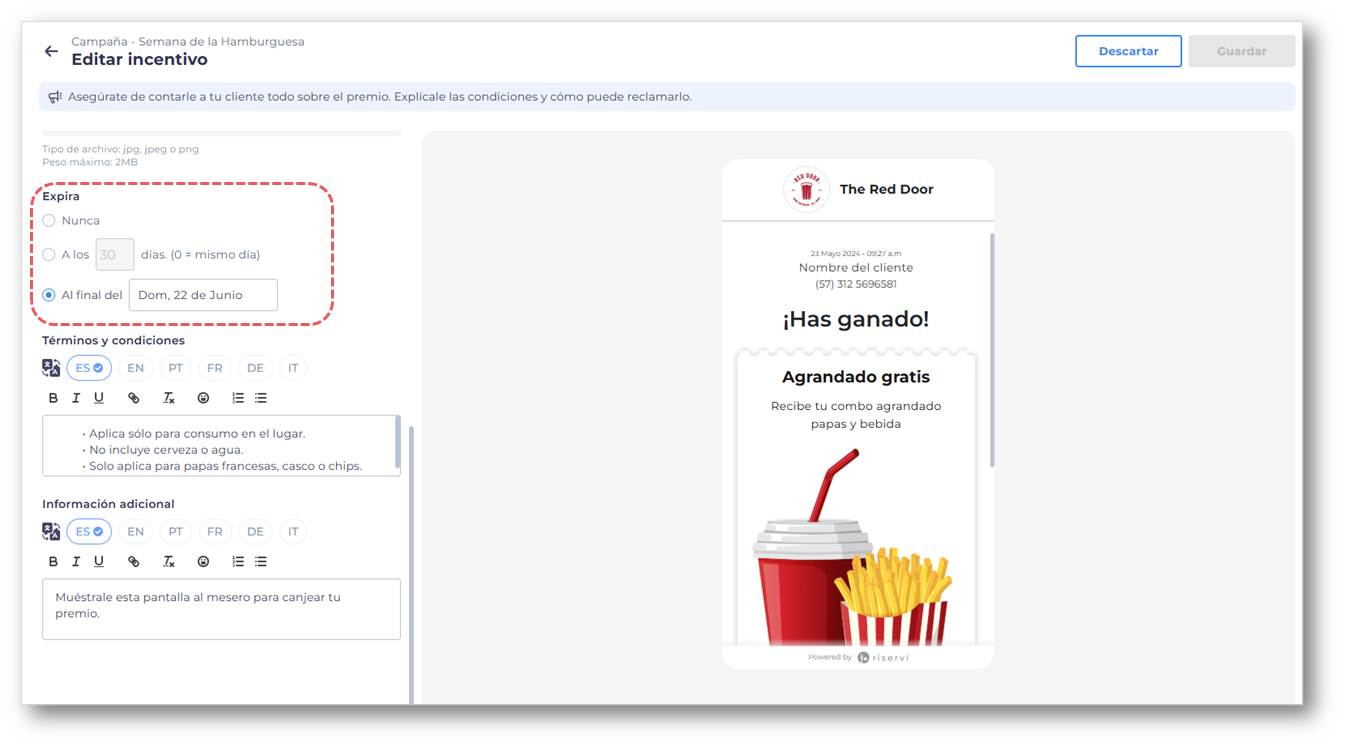Underline text in the Información adicional toolbar
The width and height of the screenshot is (1345, 747).
(x=99, y=562)
